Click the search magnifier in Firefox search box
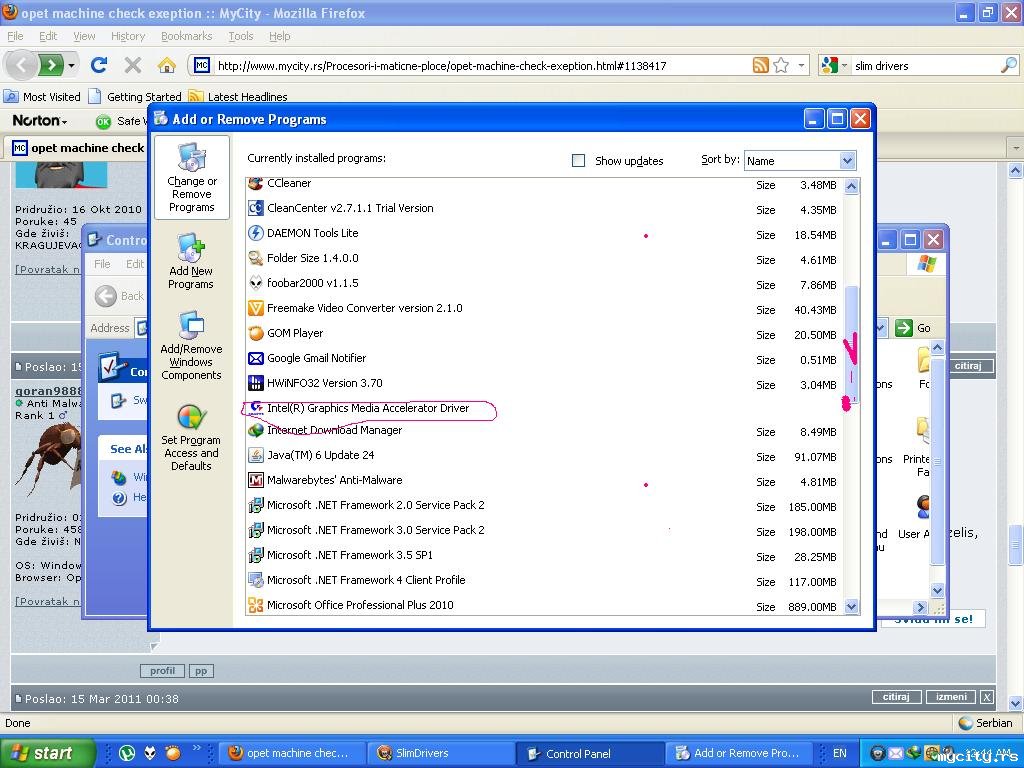Image resolution: width=1024 pixels, height=768 pixels. tap(1008, 65)
